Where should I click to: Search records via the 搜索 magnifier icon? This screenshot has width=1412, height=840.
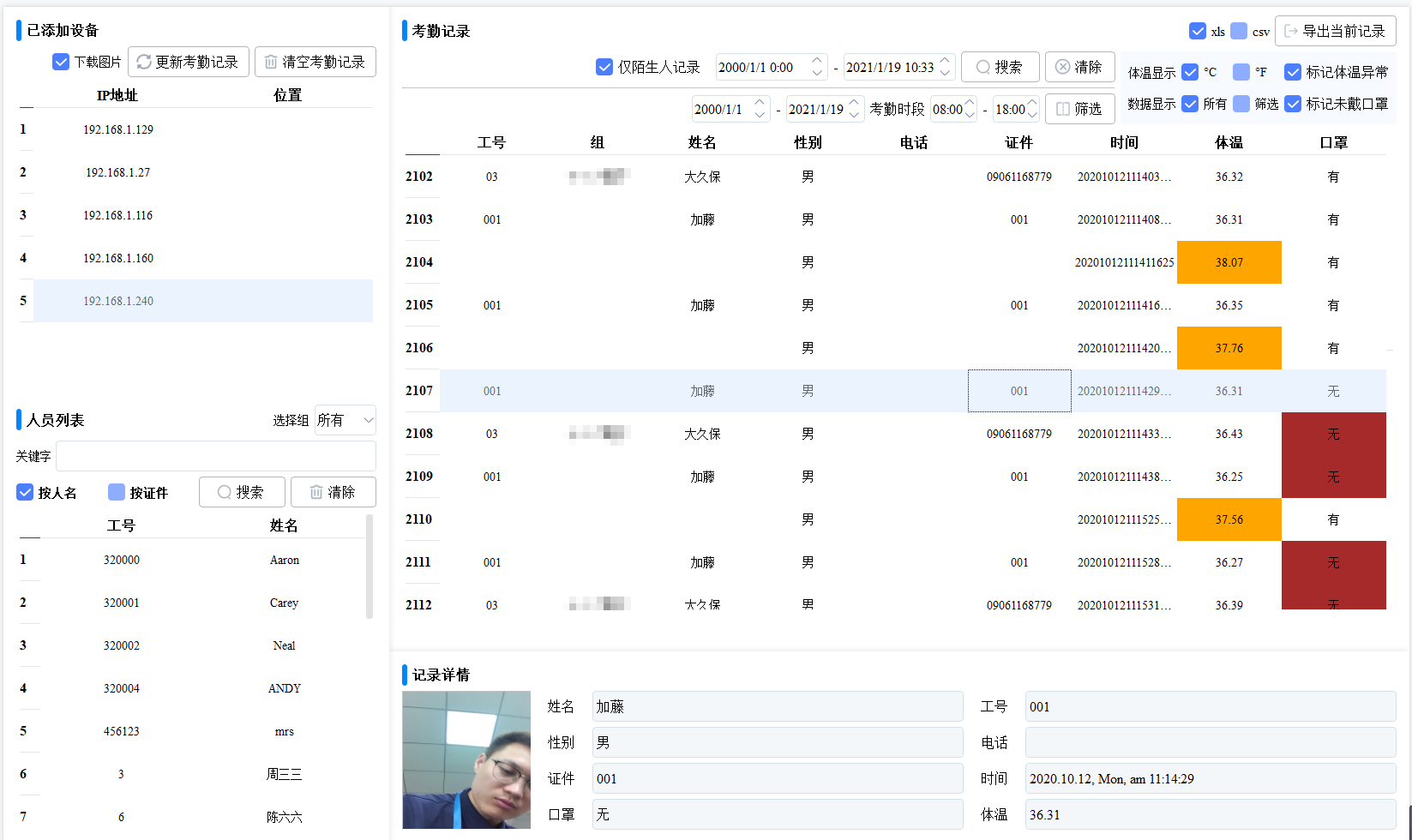point(982,66)
